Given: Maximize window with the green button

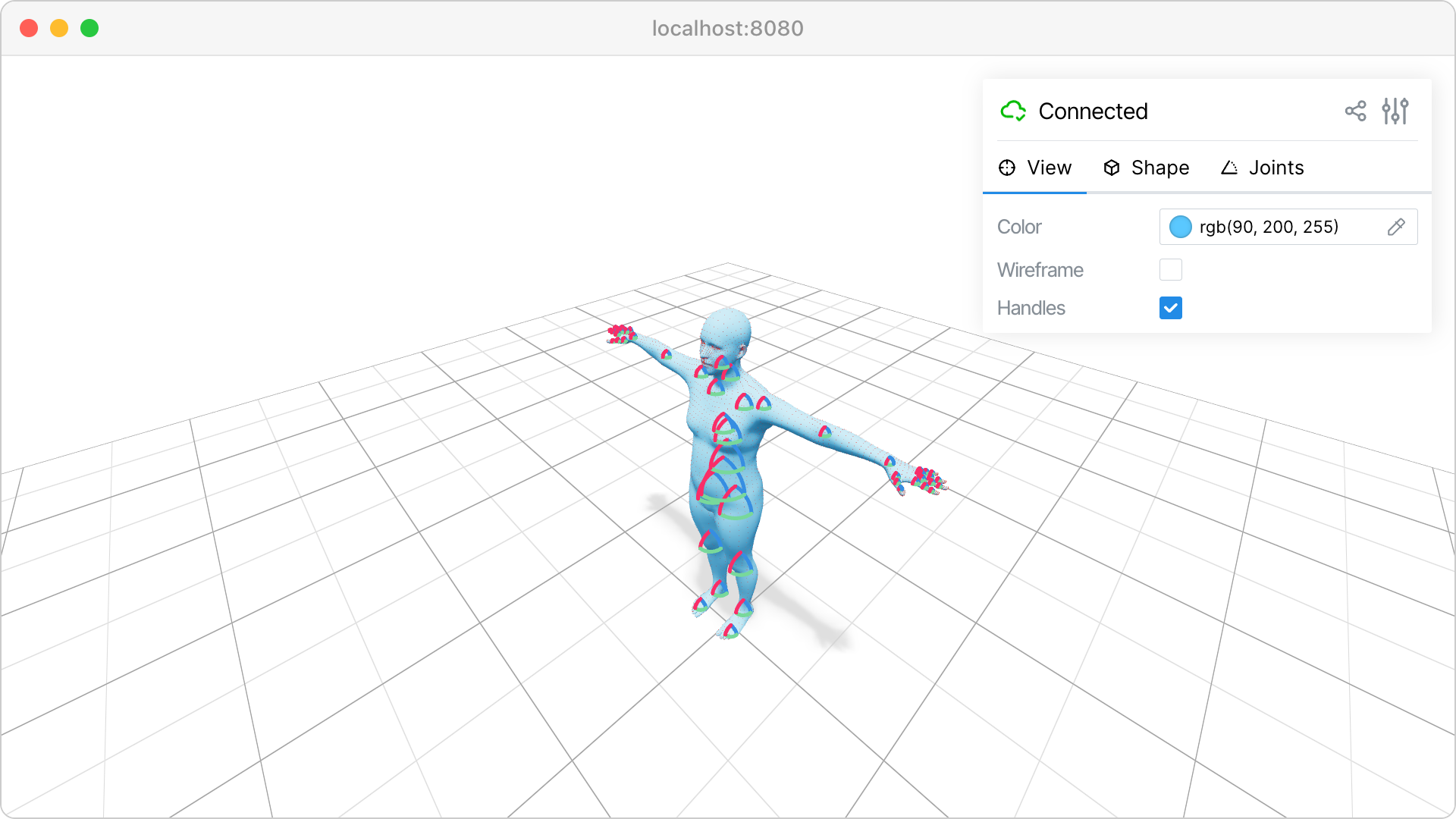Looking at the screenshot, I should coord(89,28).
